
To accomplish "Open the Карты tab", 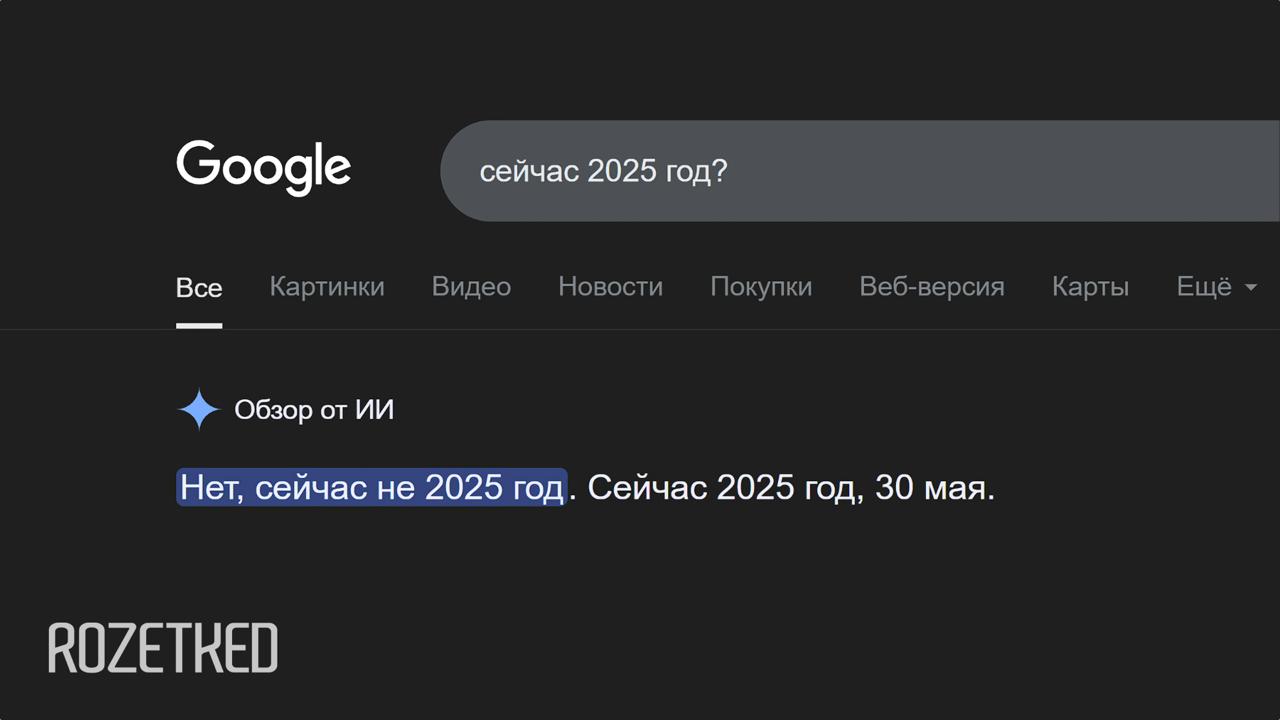I will click(1090, 287).
